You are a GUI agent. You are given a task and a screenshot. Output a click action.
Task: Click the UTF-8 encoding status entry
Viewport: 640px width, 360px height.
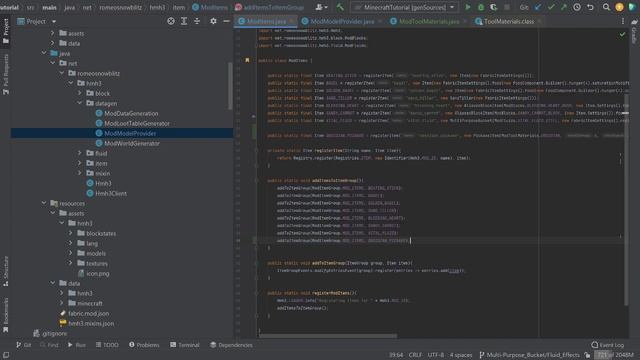[x=436, y=355]
